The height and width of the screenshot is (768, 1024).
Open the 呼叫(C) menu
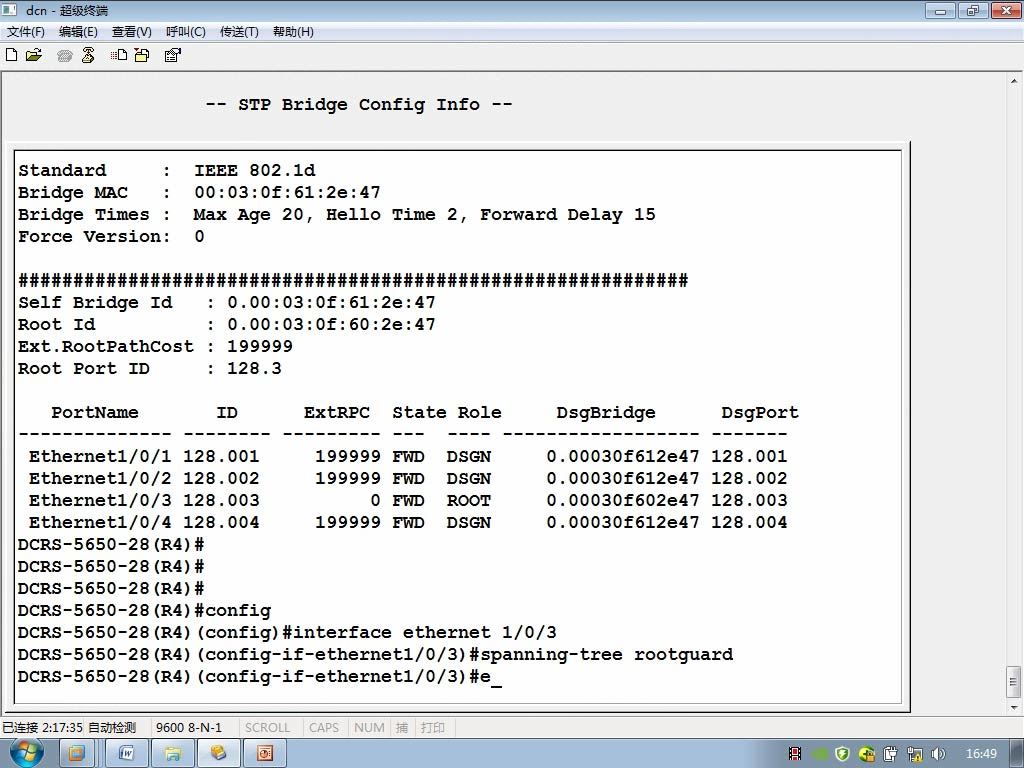point(185,32)
